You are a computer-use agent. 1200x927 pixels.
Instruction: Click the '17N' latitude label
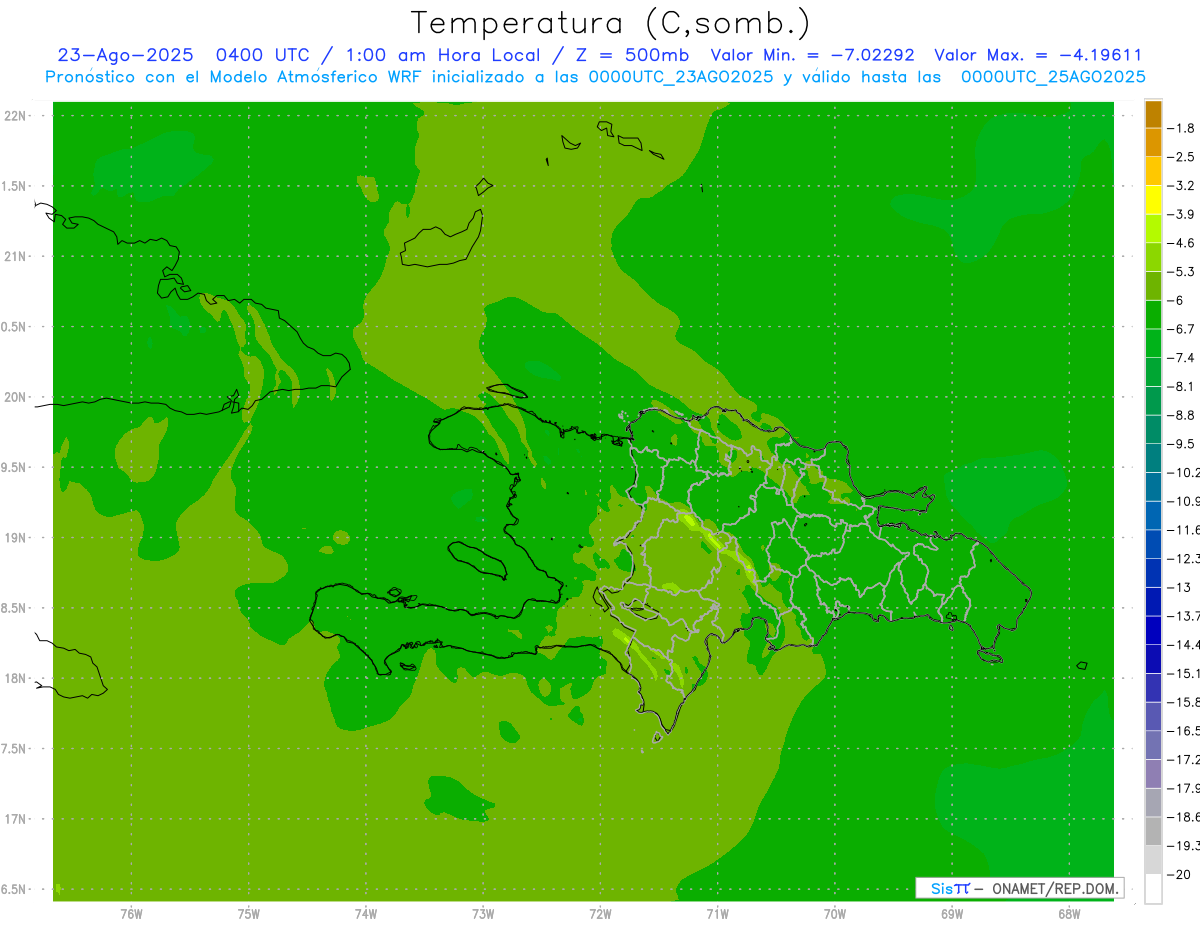[16, 819]
